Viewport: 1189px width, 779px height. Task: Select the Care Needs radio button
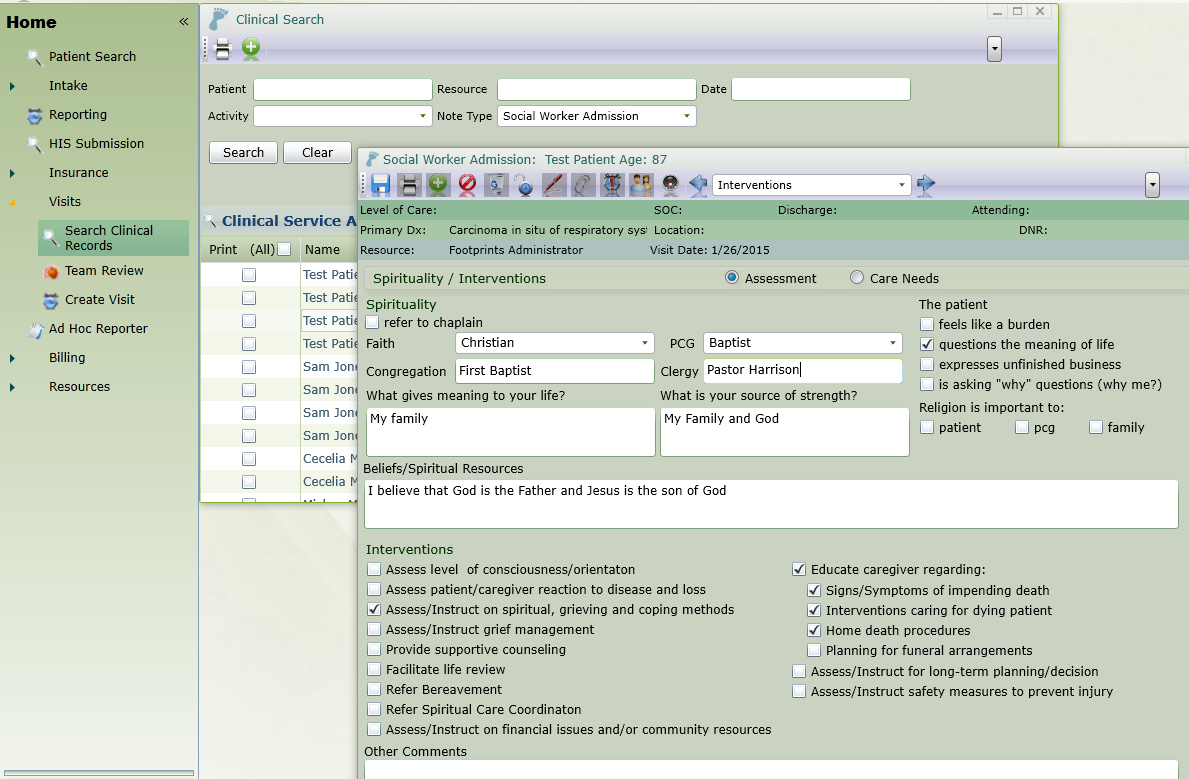coord(855,278)
